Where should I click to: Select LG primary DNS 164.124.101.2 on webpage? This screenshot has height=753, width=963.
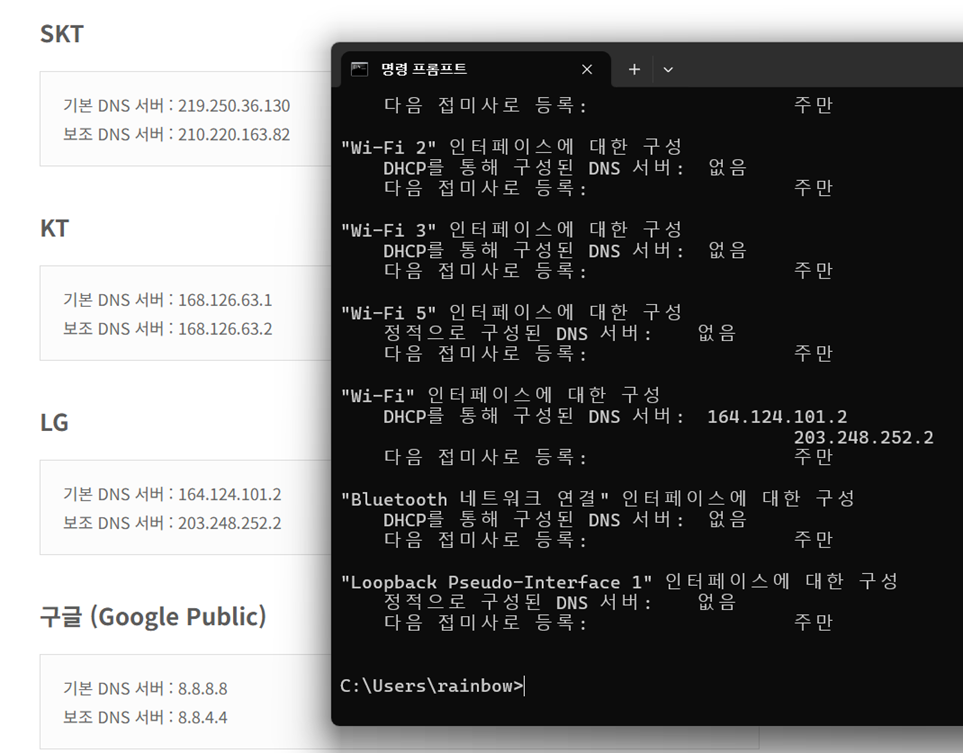(230, 494)
